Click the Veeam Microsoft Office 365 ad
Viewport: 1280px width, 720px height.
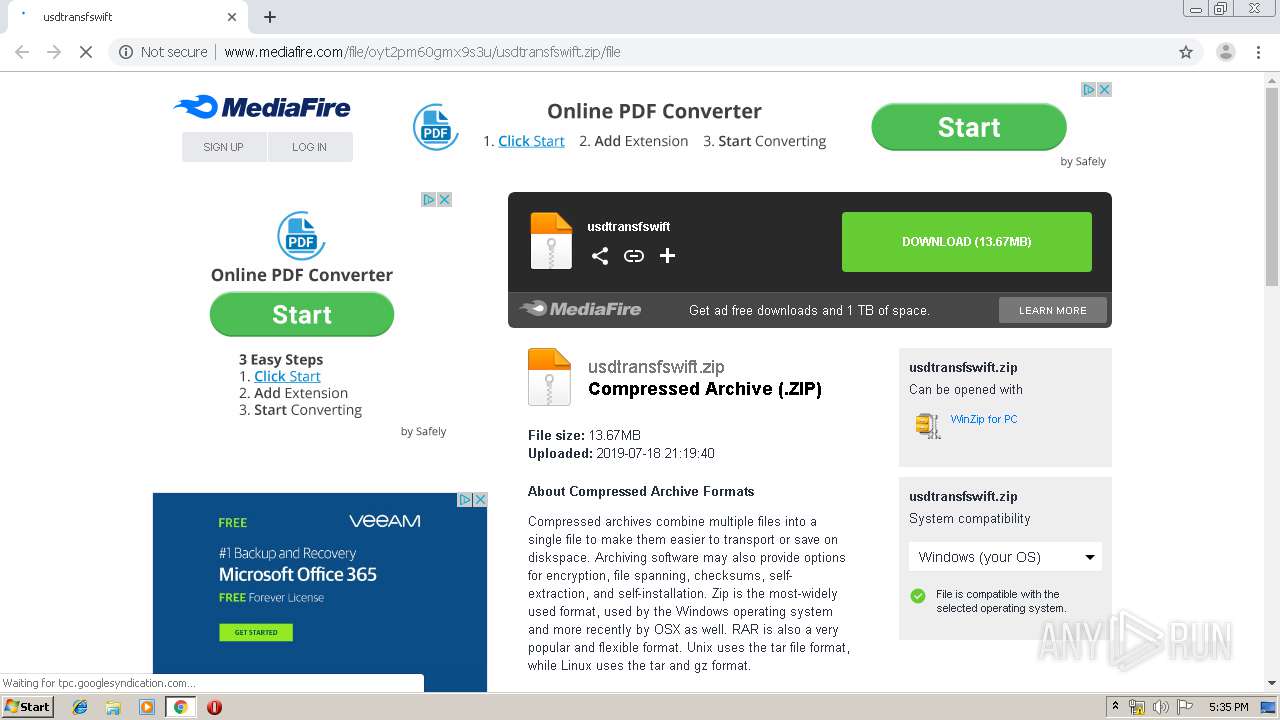[x=320, y=592]
